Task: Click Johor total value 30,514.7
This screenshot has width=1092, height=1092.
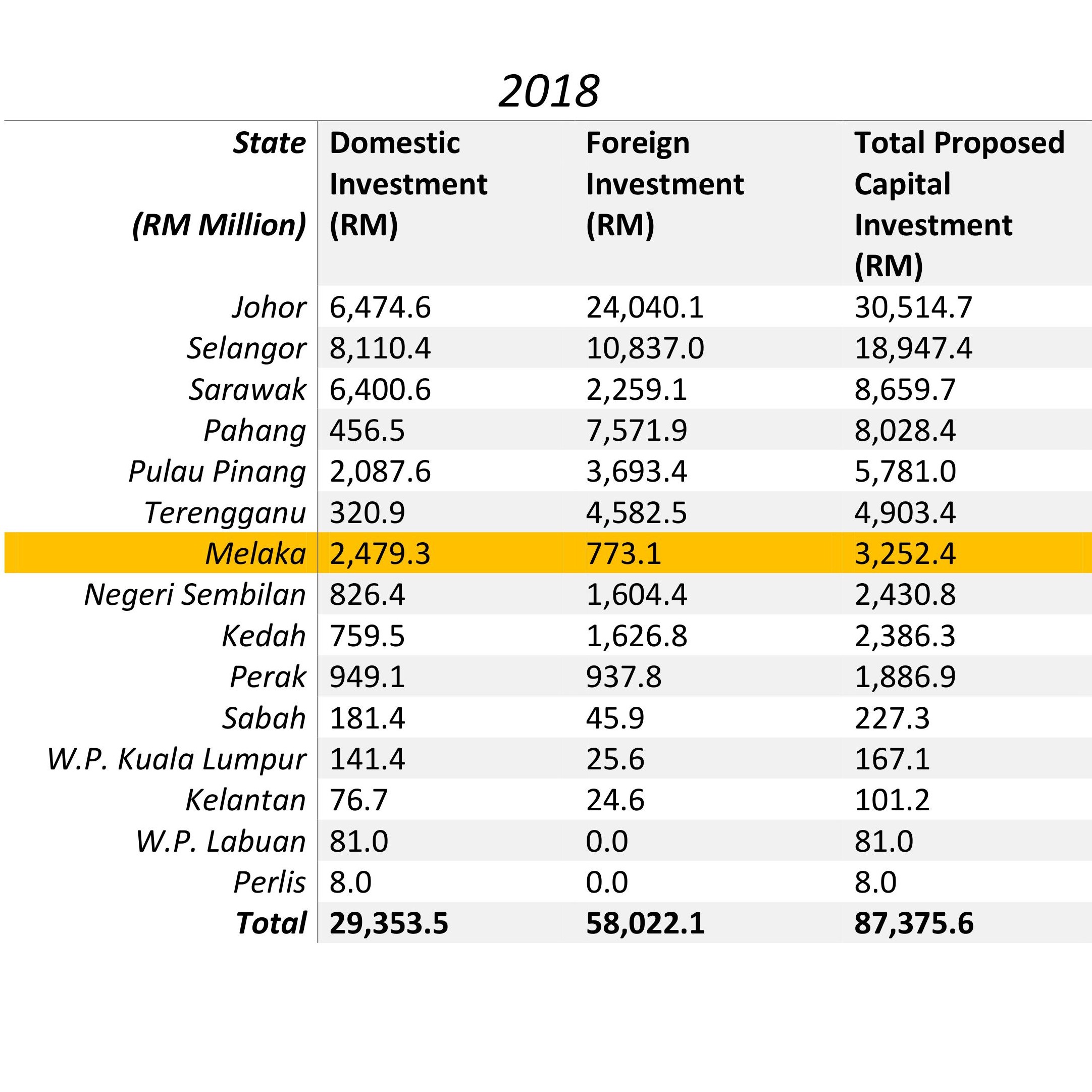Action: (x=913, y=307)
